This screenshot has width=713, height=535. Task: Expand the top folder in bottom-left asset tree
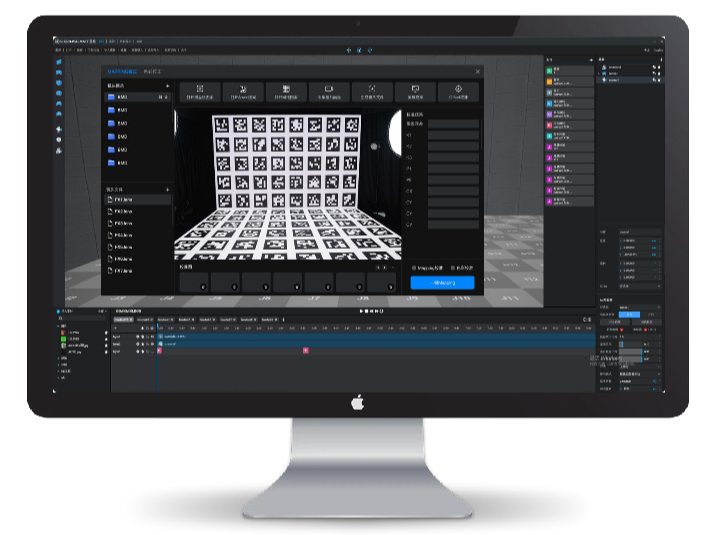(58, 326)
